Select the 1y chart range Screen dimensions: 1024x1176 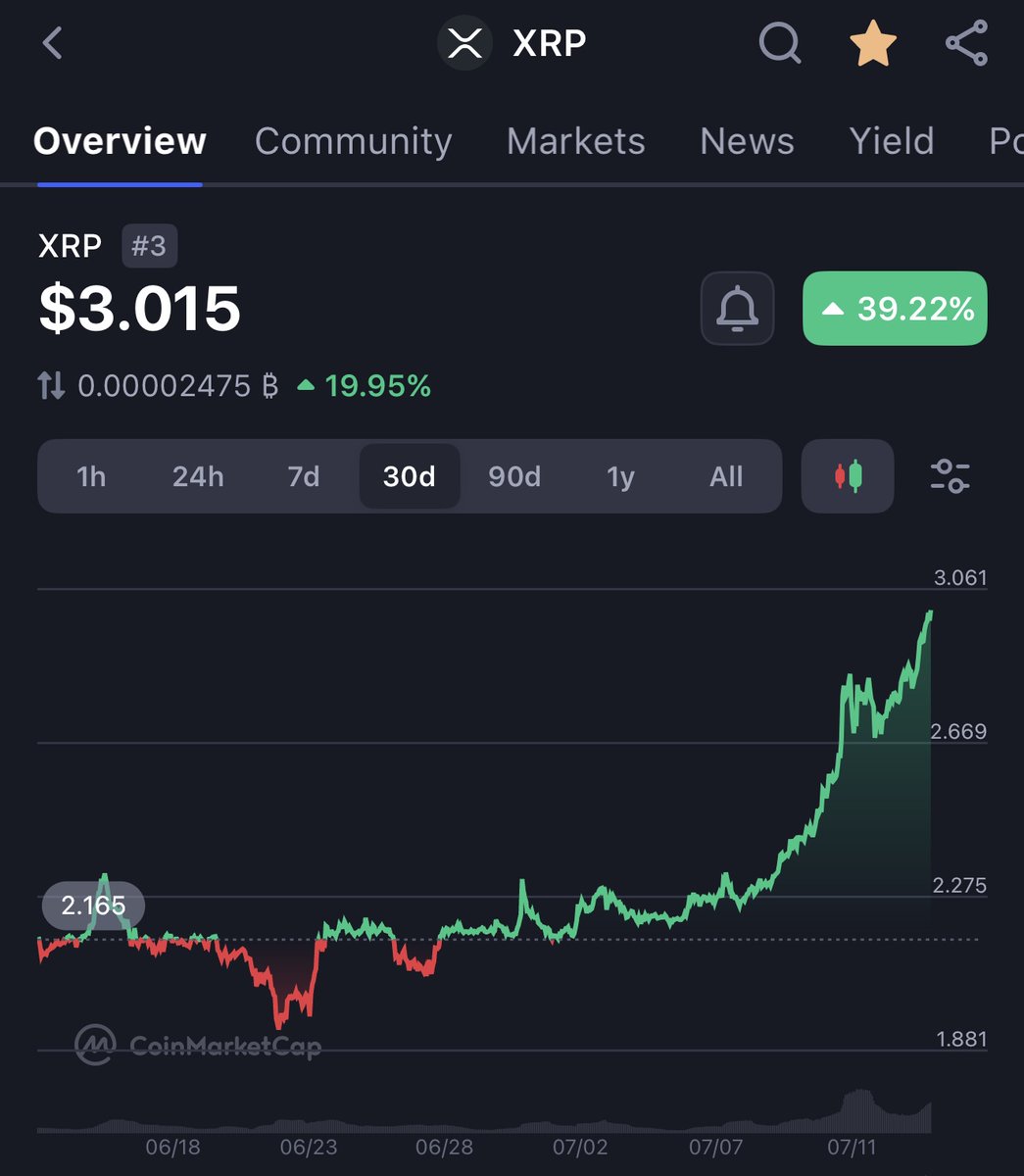[620, 476]
